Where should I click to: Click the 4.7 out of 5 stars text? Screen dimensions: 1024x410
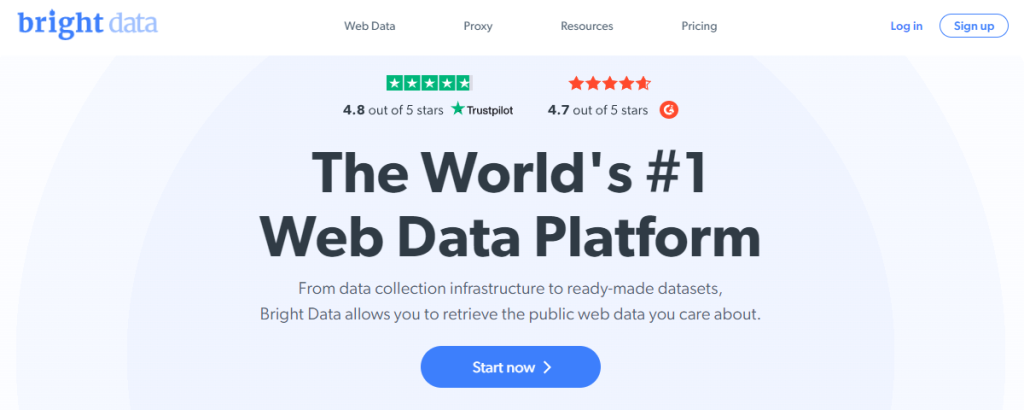click(598, 110)
